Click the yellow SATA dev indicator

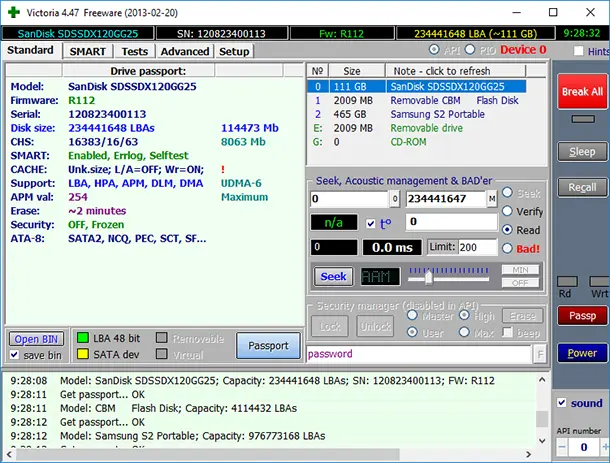(82, 354)
